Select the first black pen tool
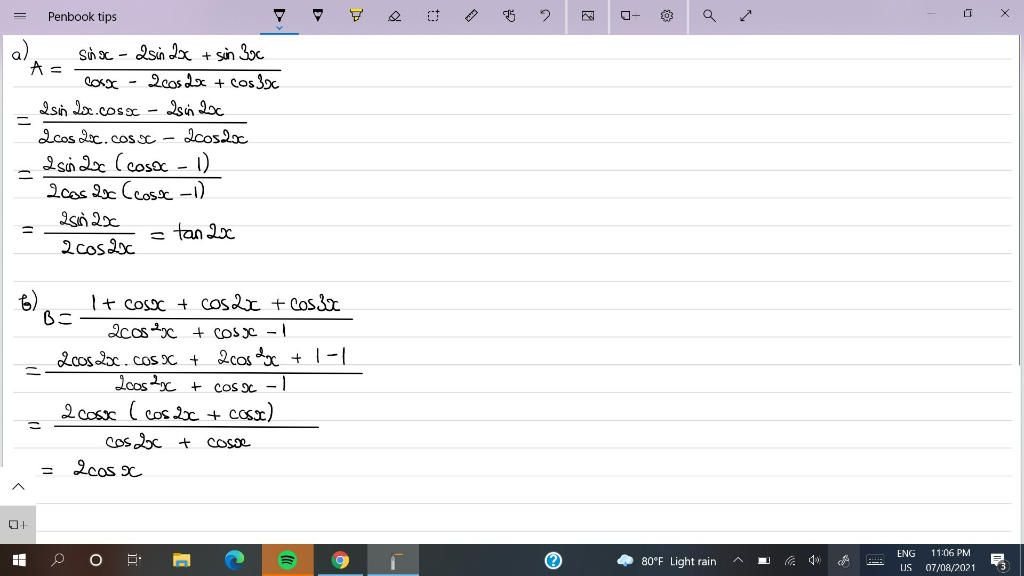 pos(279,15)
